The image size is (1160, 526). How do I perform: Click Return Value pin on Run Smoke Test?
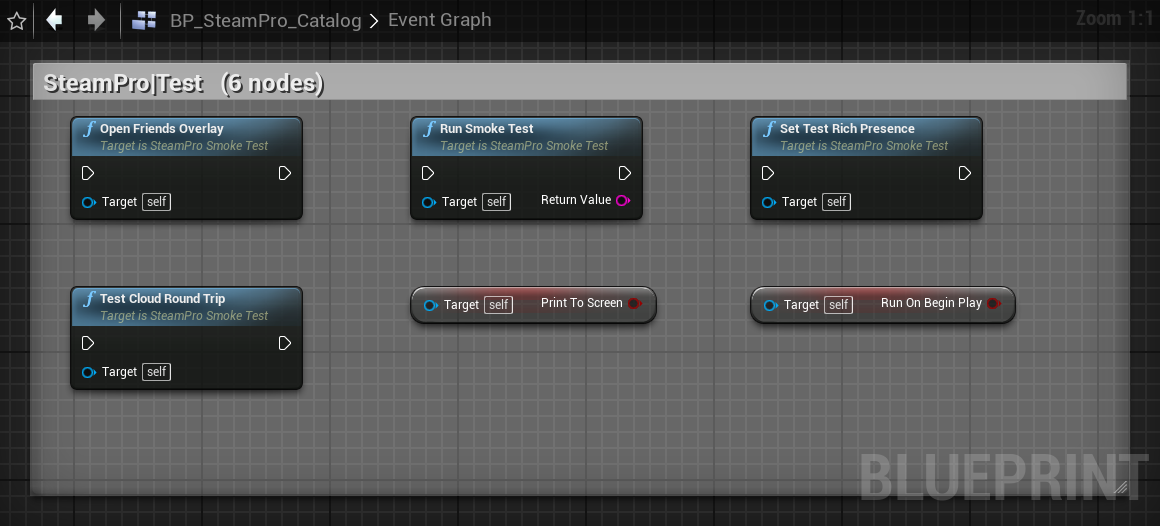[x=623, y=200]
